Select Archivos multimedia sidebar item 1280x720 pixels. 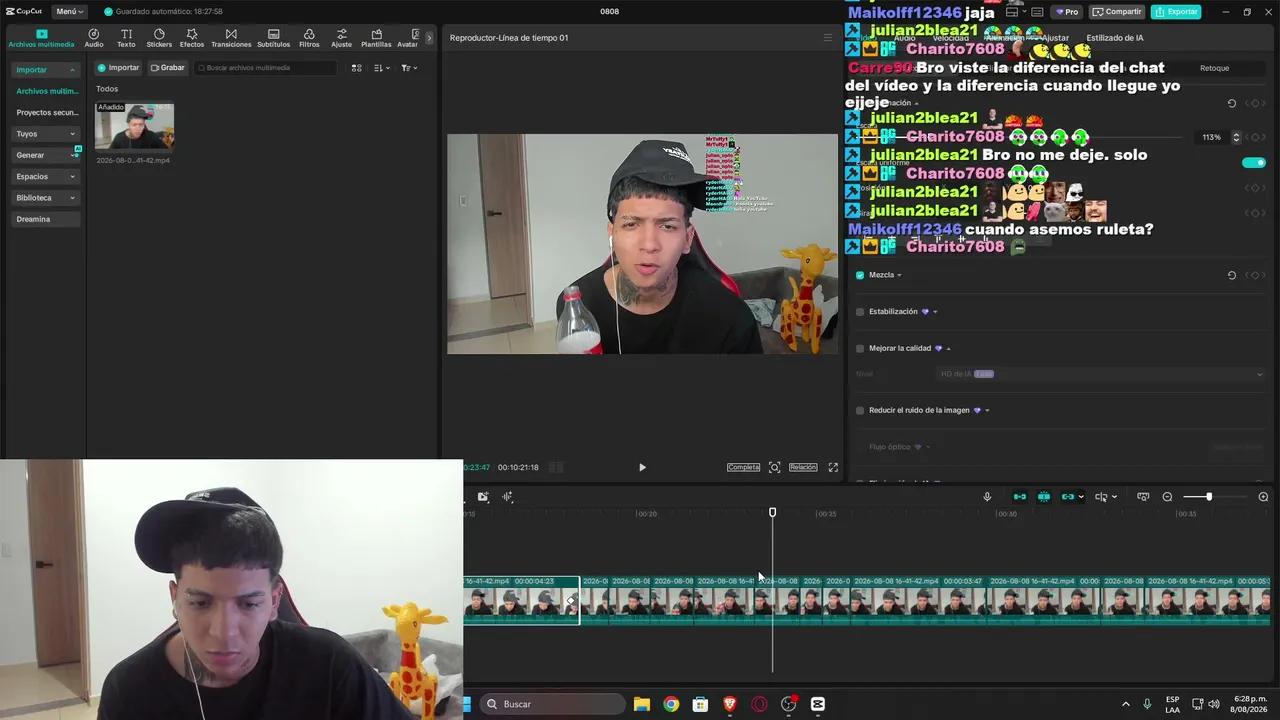coord(46,91)
